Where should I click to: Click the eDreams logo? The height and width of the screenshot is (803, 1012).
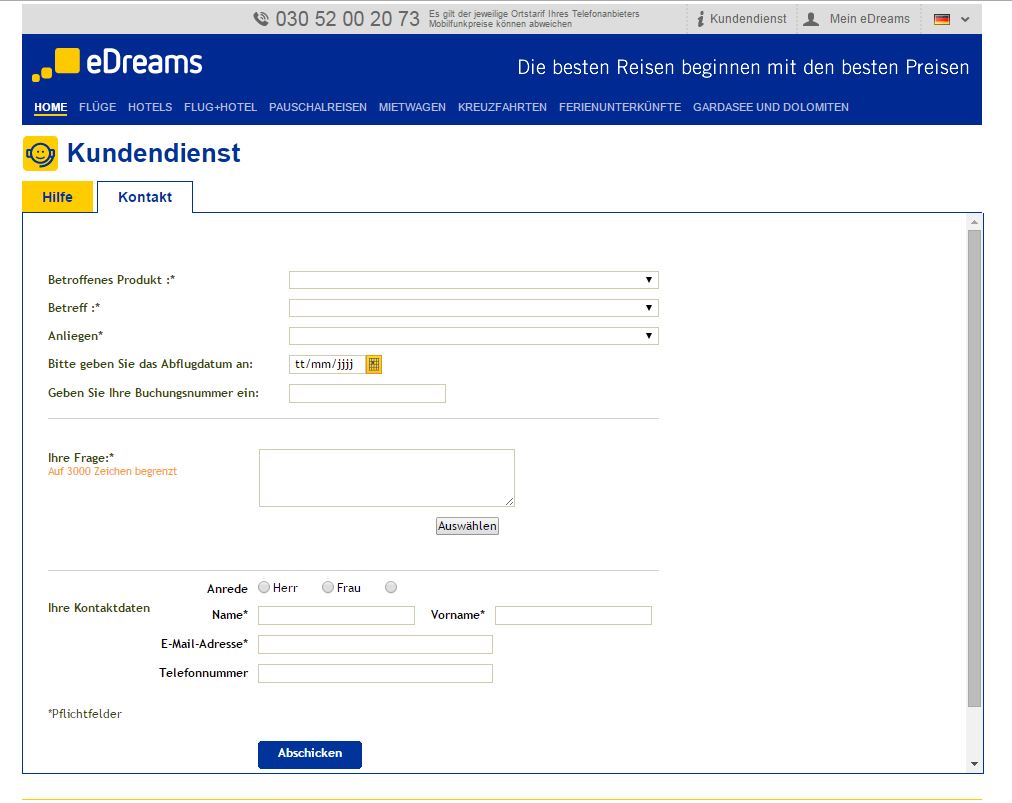click(117, 64)
